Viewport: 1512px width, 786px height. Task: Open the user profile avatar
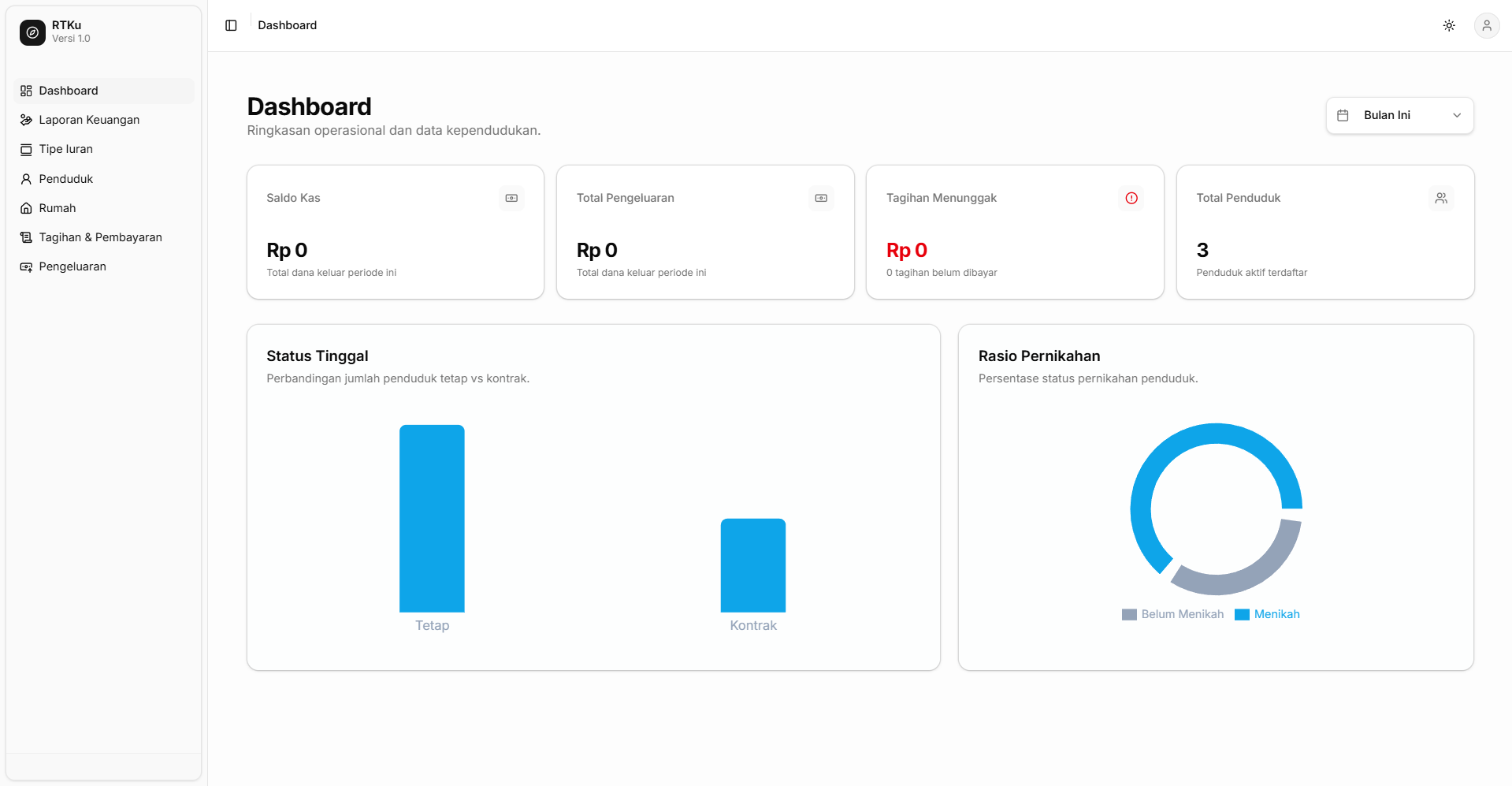point(1487,25)
